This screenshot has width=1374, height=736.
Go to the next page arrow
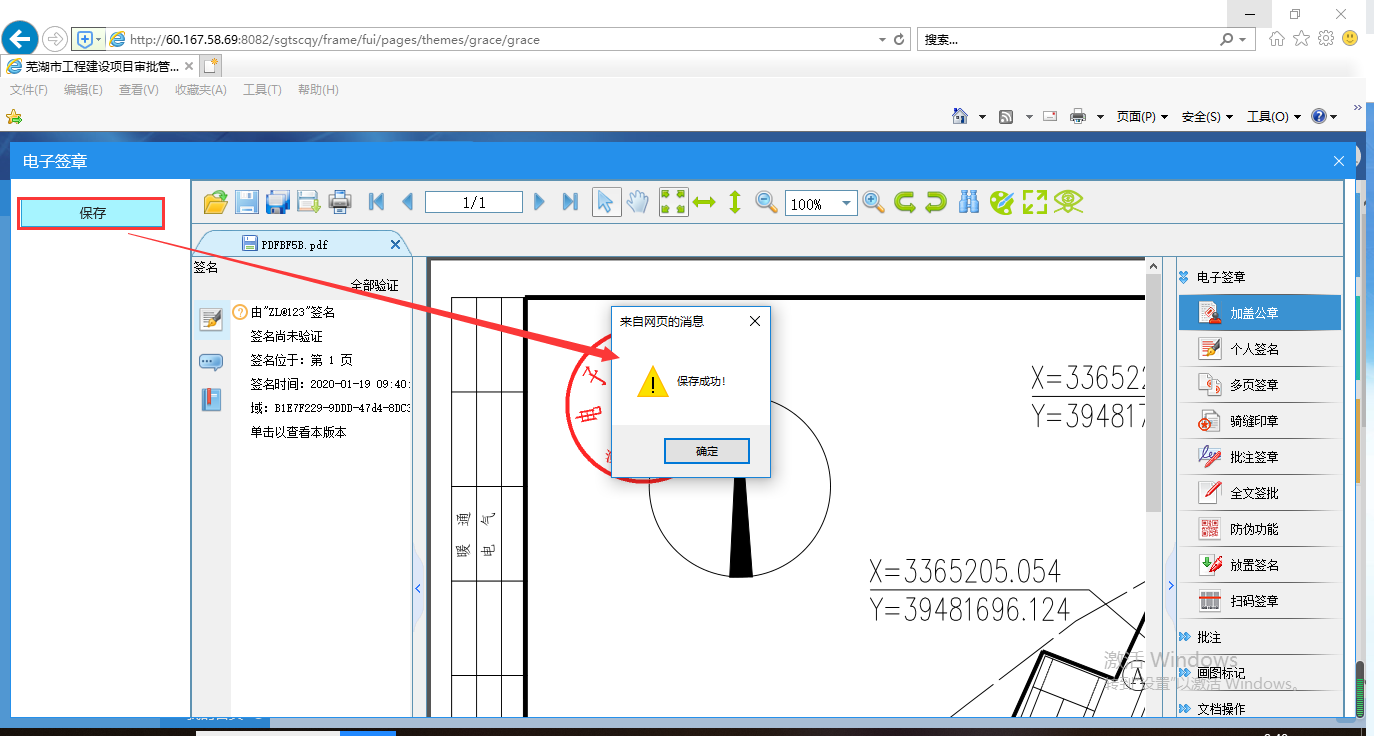540,202
